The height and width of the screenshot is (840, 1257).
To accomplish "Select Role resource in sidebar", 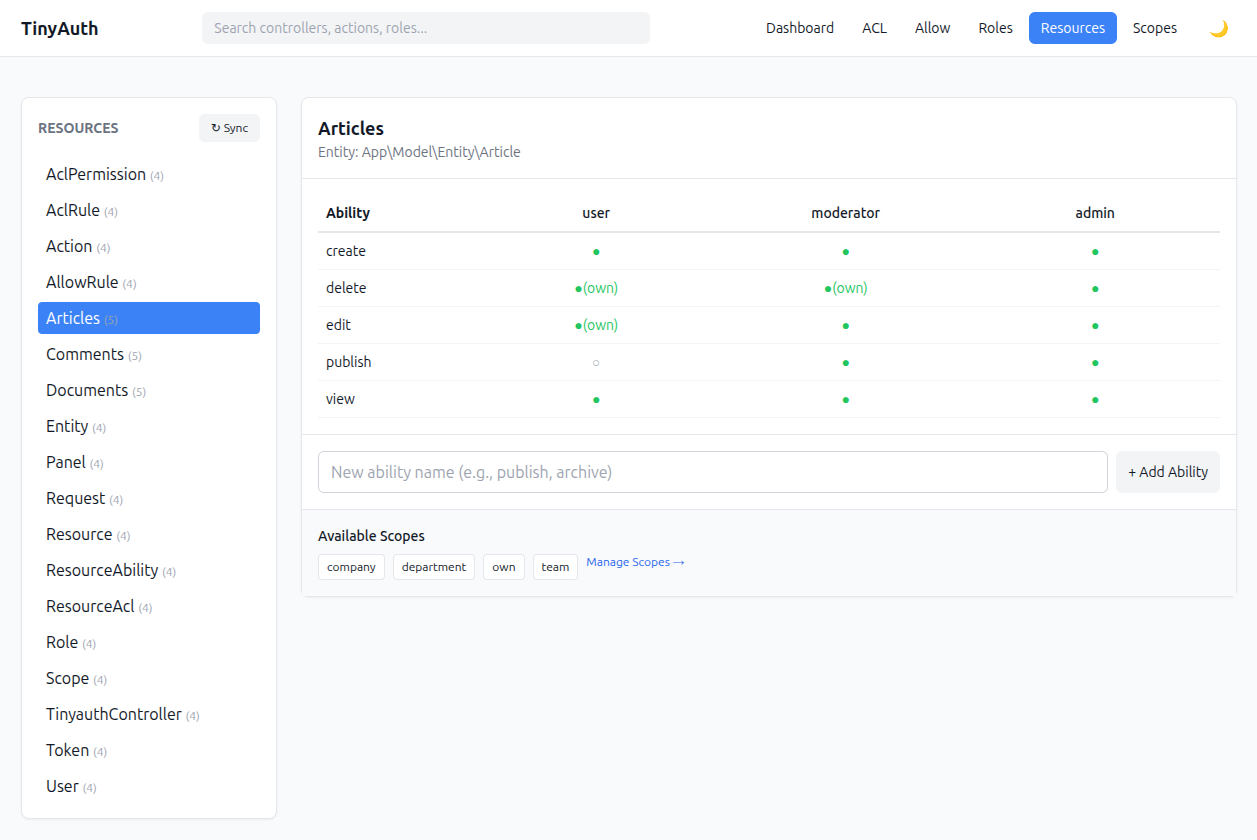I will [149, 642].
